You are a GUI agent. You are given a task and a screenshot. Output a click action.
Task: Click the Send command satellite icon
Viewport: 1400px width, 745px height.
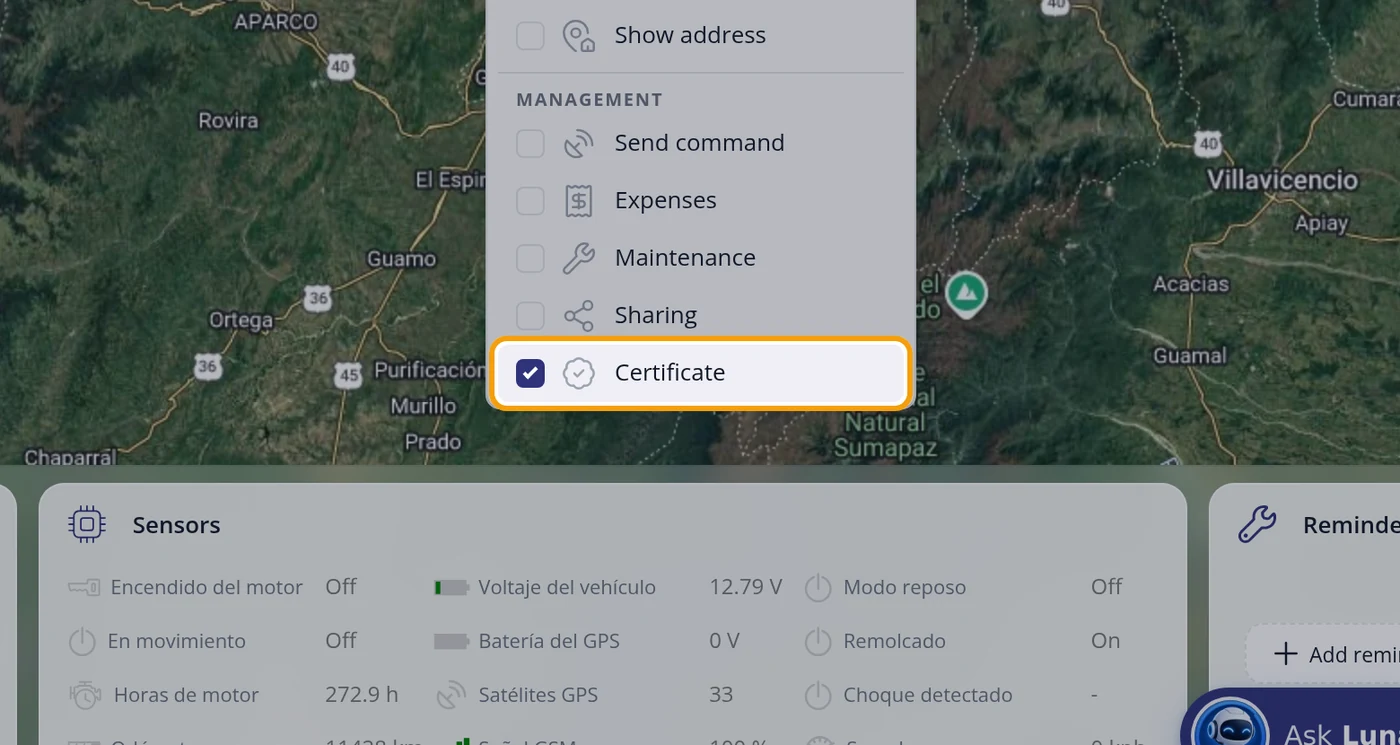[579, 144]
